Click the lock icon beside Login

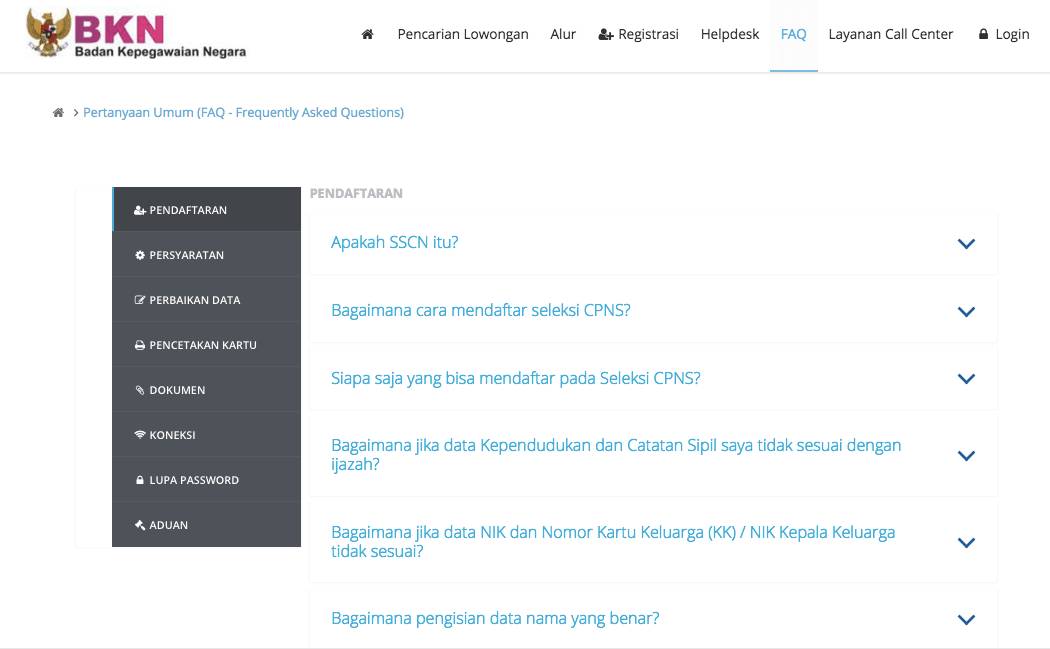pyautogui.click(x=983, y=33)
